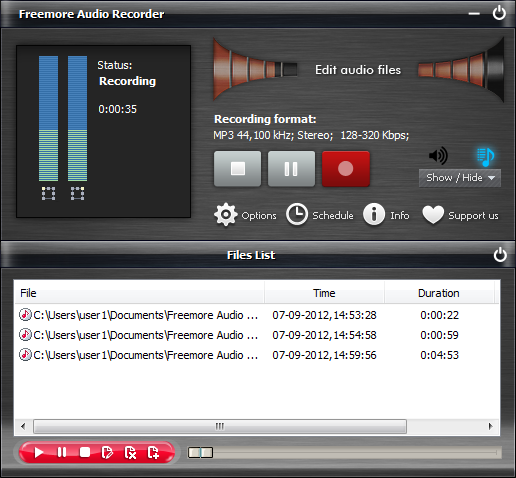Image resolution: width=516 pixels, height=478 pixels.
Task: Click the red record button
Action: coord(346,169)
